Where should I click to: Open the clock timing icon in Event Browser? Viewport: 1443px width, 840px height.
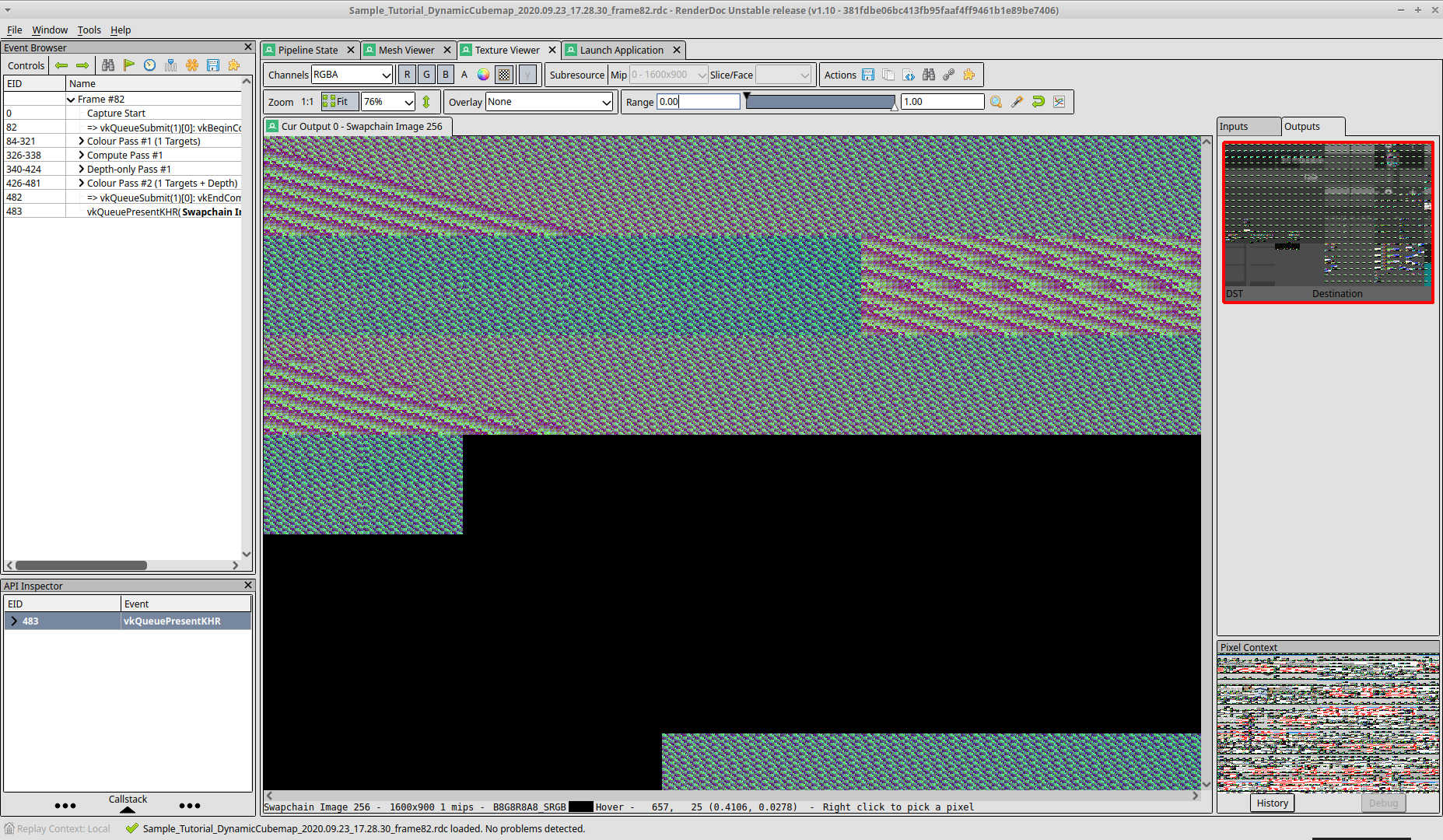(149, 65)
